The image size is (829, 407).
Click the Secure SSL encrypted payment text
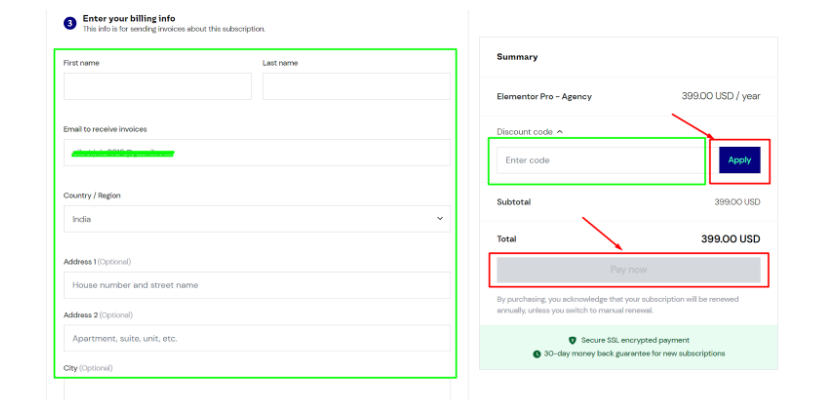[635, 340]
